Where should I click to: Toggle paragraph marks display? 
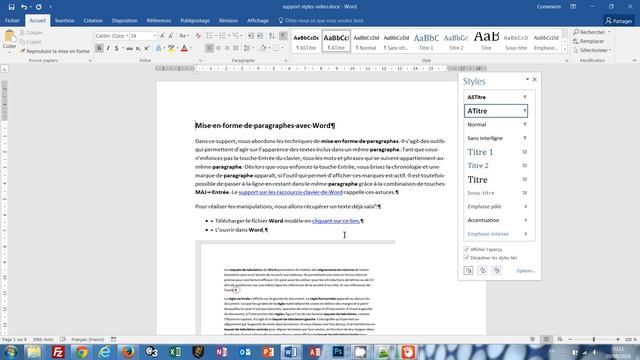click(x=283, y=36)
